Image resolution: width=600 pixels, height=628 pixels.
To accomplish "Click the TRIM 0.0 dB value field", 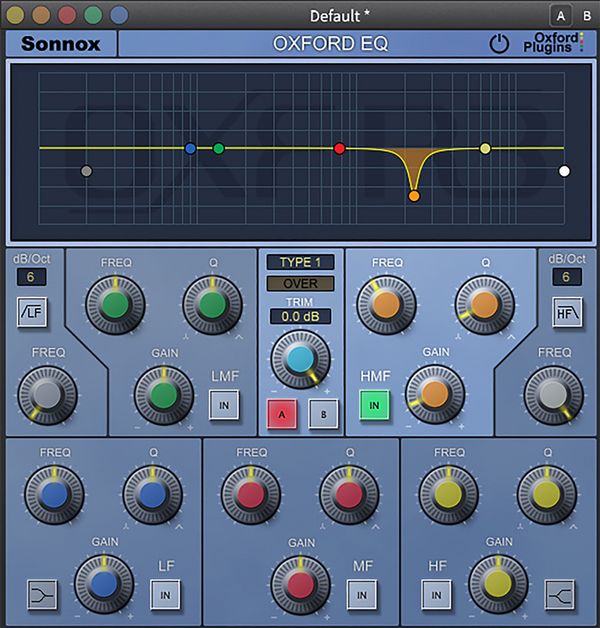I will pyautogui.click(x=300, y=316).
